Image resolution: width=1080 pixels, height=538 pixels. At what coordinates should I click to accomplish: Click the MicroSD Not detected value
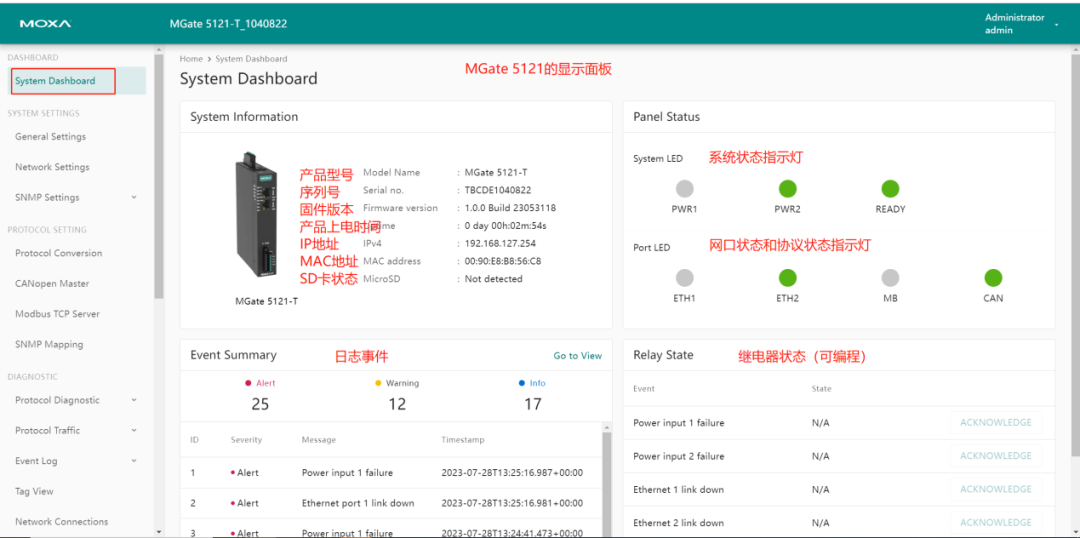(x=493, y=279)
